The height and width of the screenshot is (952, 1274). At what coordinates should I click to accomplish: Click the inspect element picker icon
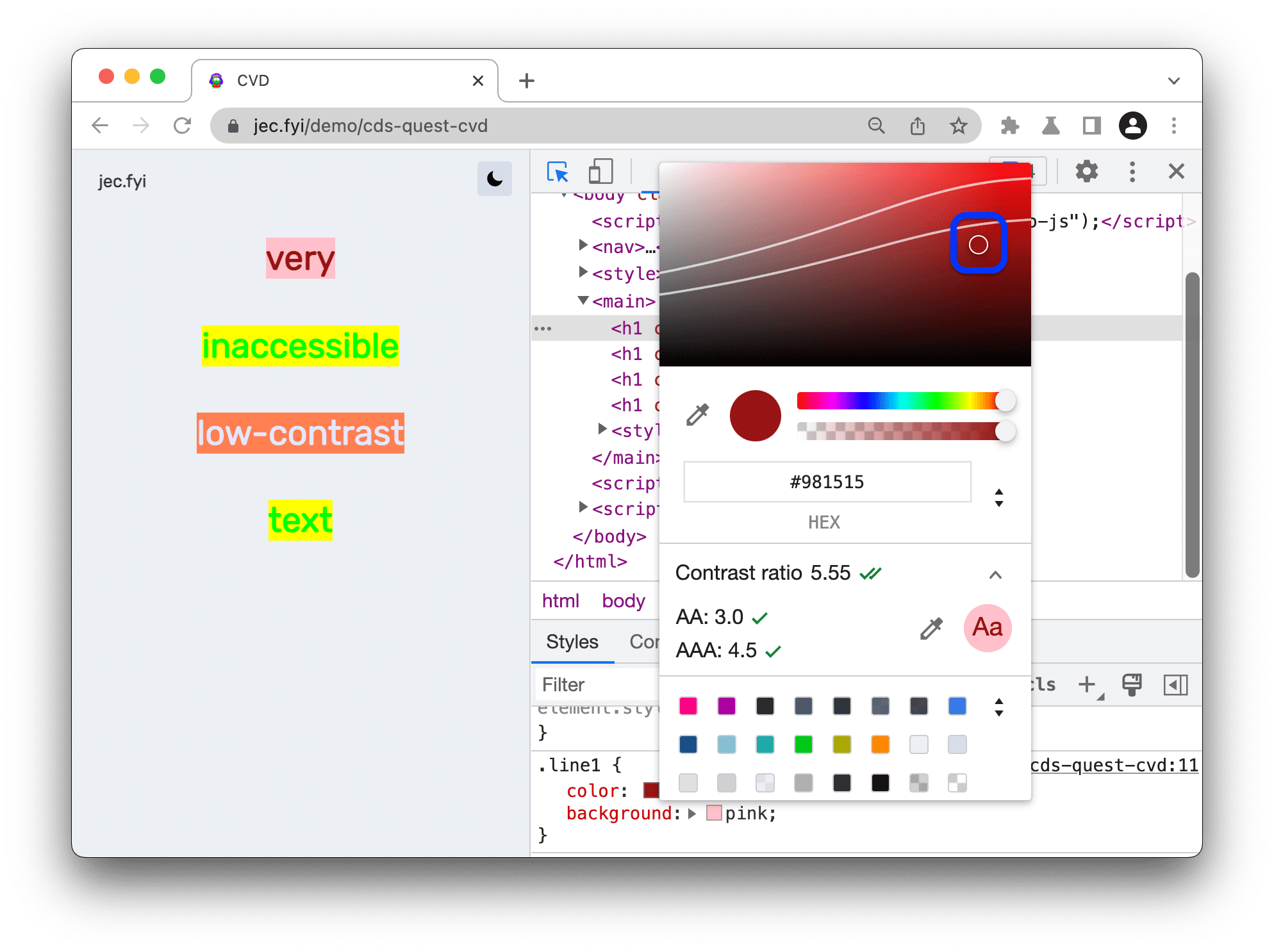tap(557, 170)
